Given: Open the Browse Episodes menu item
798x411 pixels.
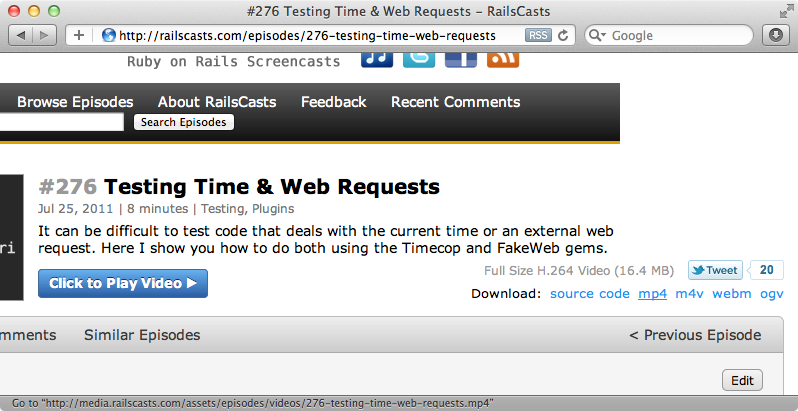Looking at the screenshot, I should coord(75,102).
